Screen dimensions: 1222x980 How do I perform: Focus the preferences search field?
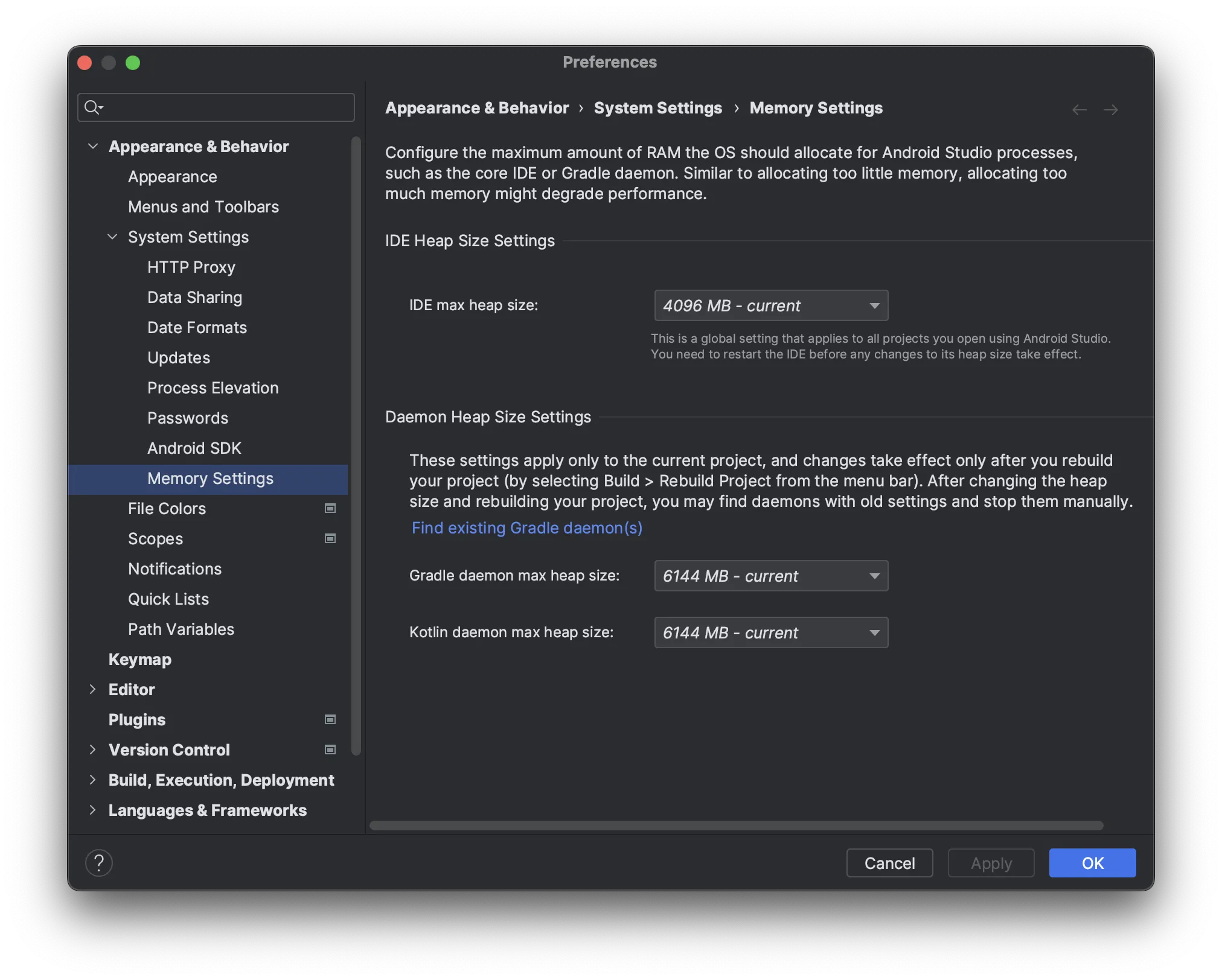(x=223, y=107)
